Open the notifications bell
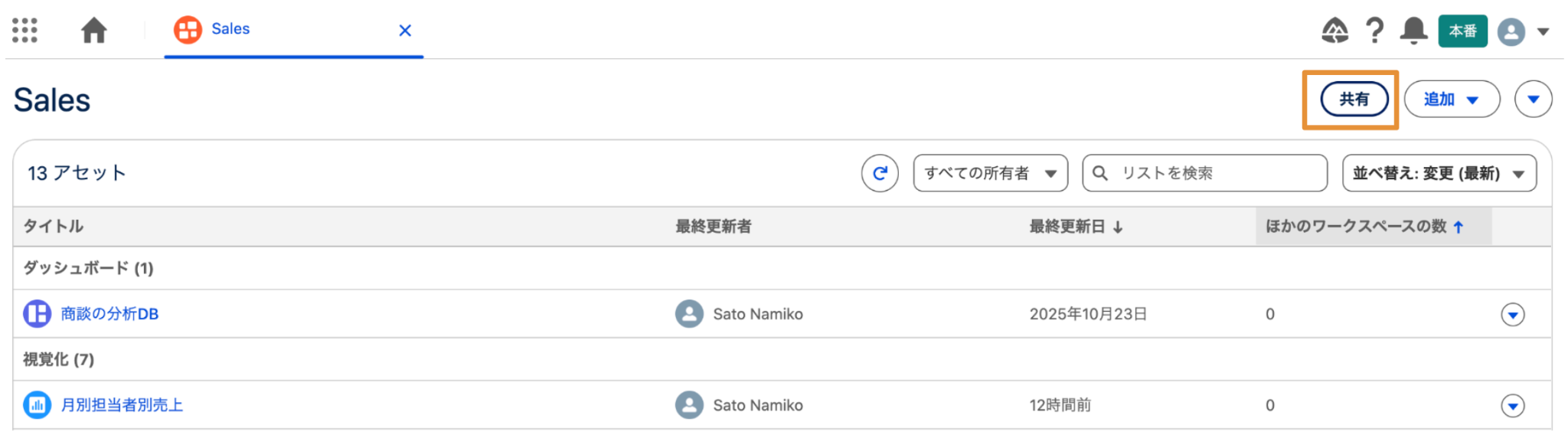 tap(1413, 31)
